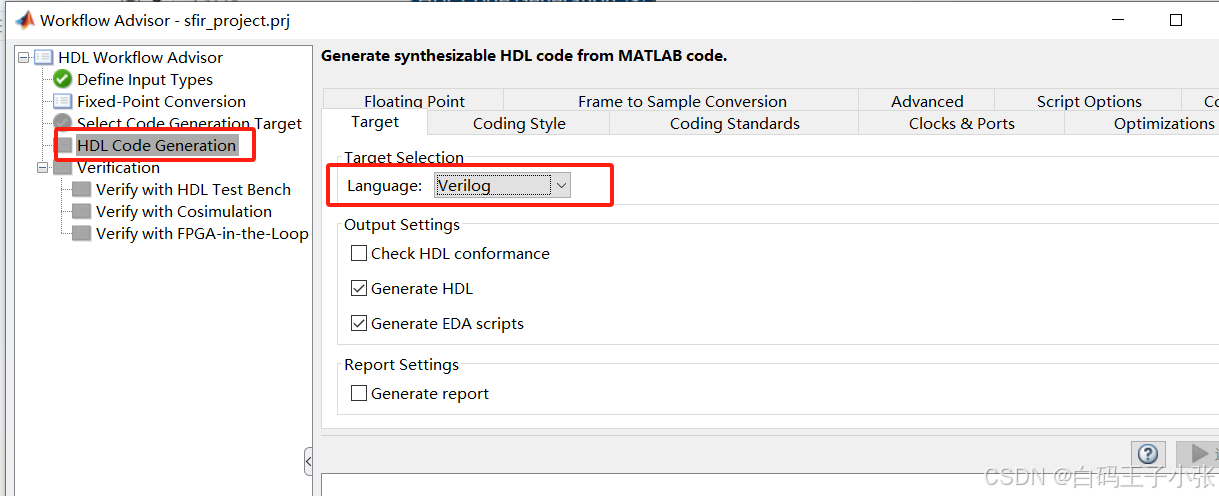Click the Fixed-Point Conversion step icon
Image resolution: width=1219 pixels, height=496 pixels.
pyautogui.click(x=62, y=101)
